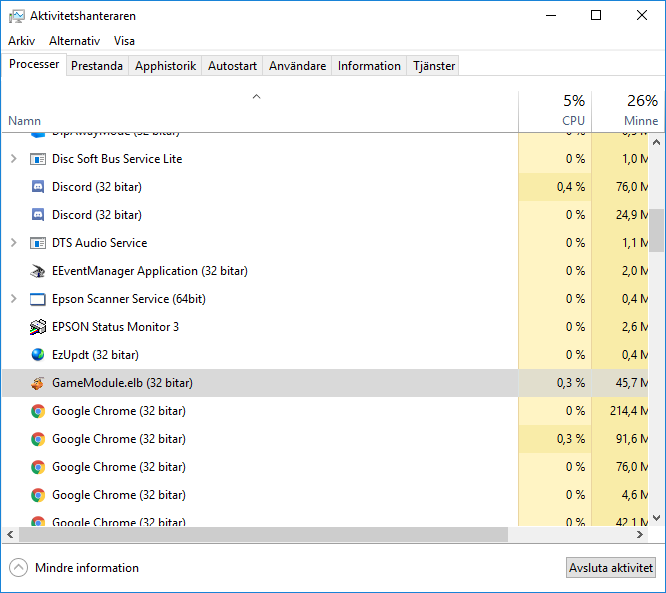Image resolution: width=666 pixels, height=593 pixels.
Task: Click the vertical scrollbar thumb
Action: click(657, 230)
